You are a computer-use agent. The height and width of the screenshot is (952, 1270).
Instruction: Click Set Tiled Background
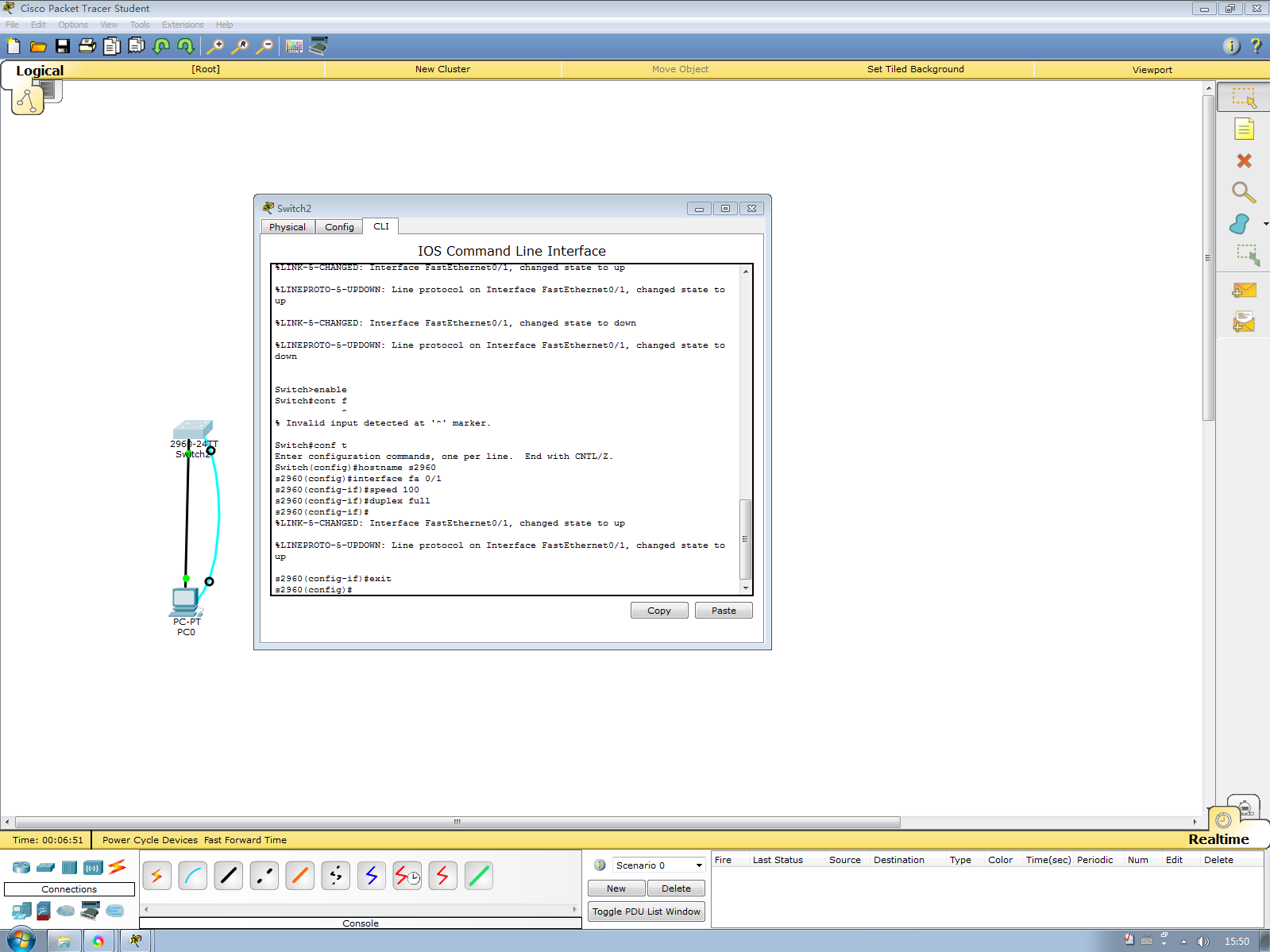tap(915, 69)
